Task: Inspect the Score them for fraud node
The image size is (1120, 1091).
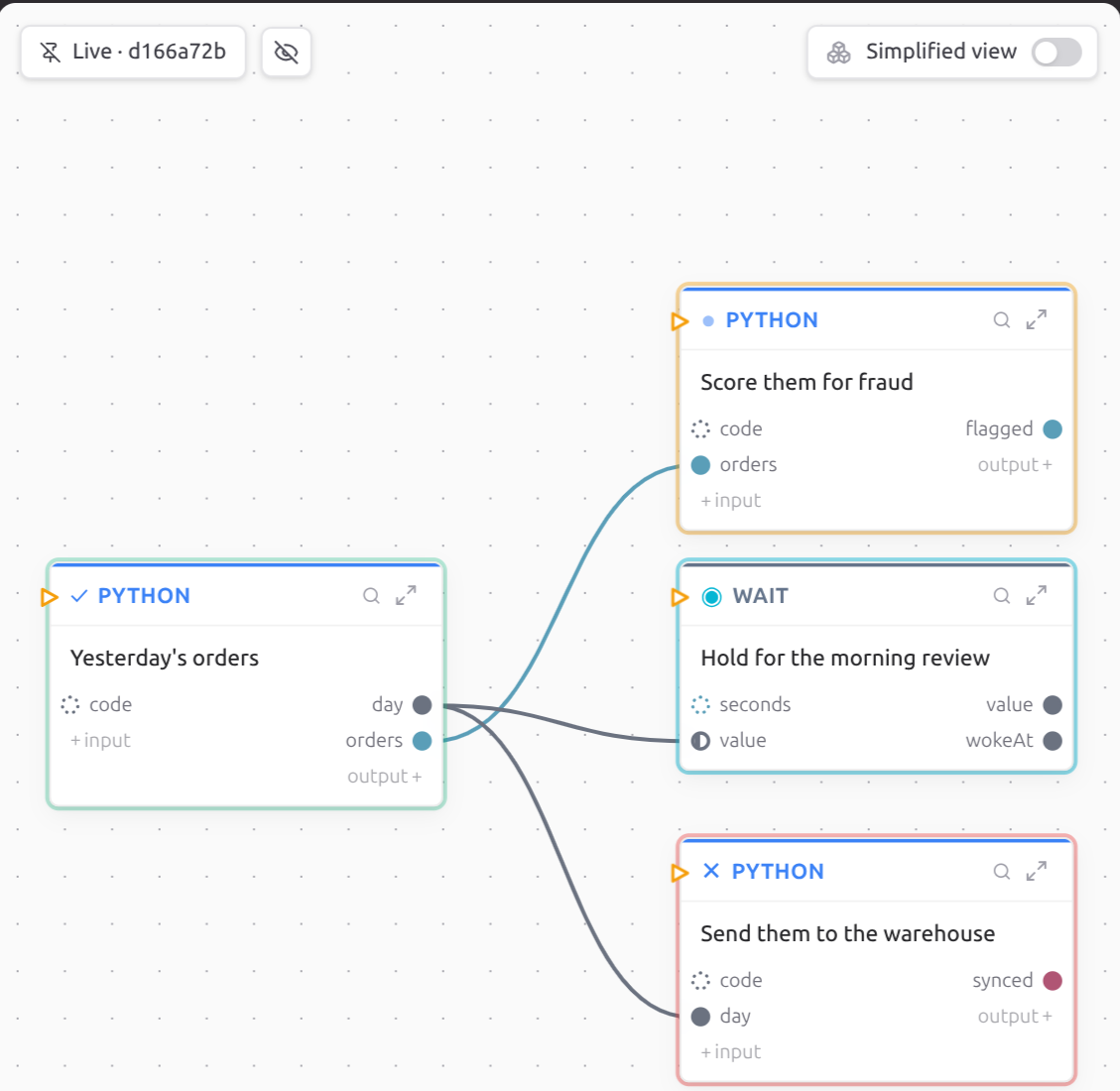Action: tap(1001, 320)
